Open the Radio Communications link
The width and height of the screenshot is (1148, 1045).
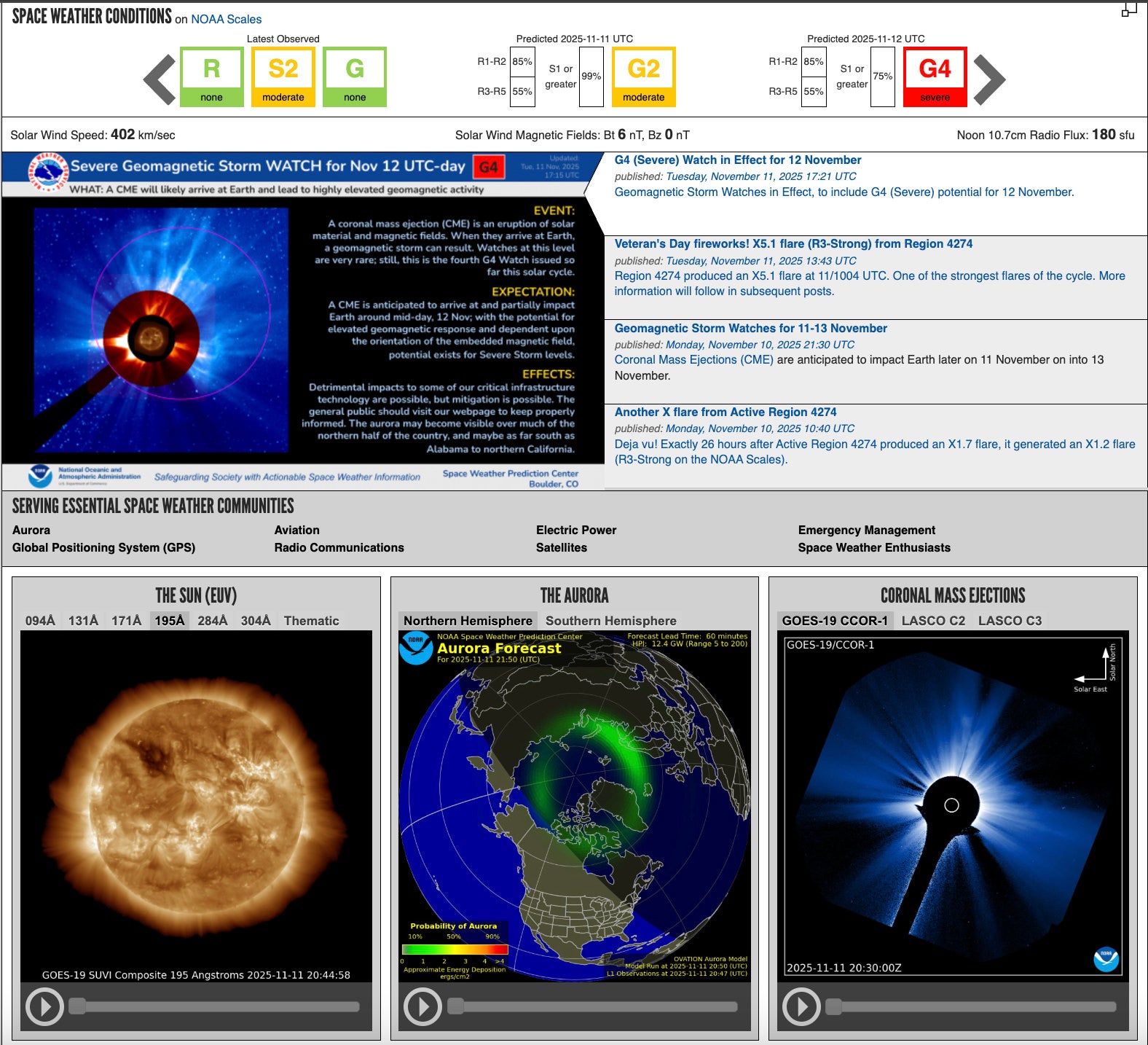pyautogui.click(x=339, y=547)
